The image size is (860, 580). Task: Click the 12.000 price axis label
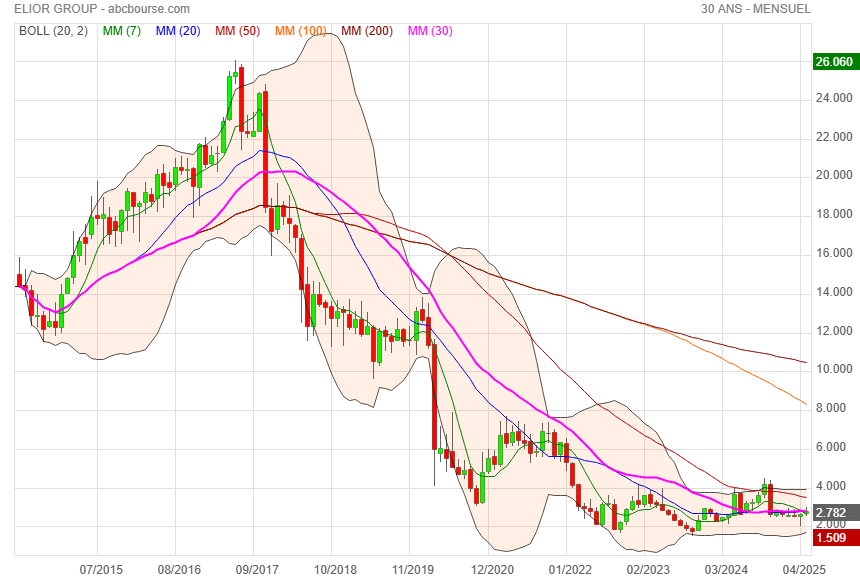(834, 331)
